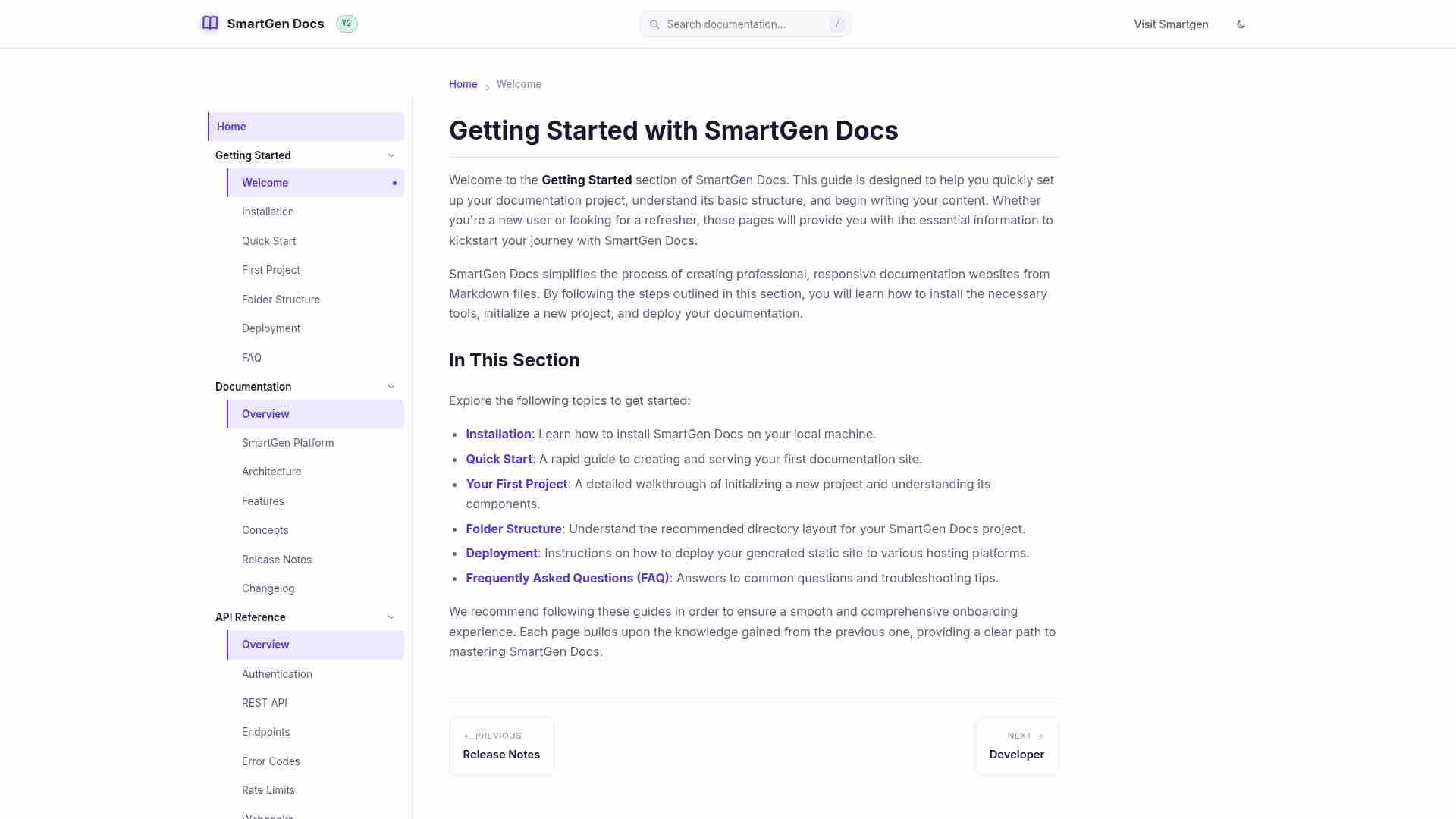Screen dimensions: 1456x819
Task: Follow the Quick Start link in the content list
Action: (x=499, y=459)
